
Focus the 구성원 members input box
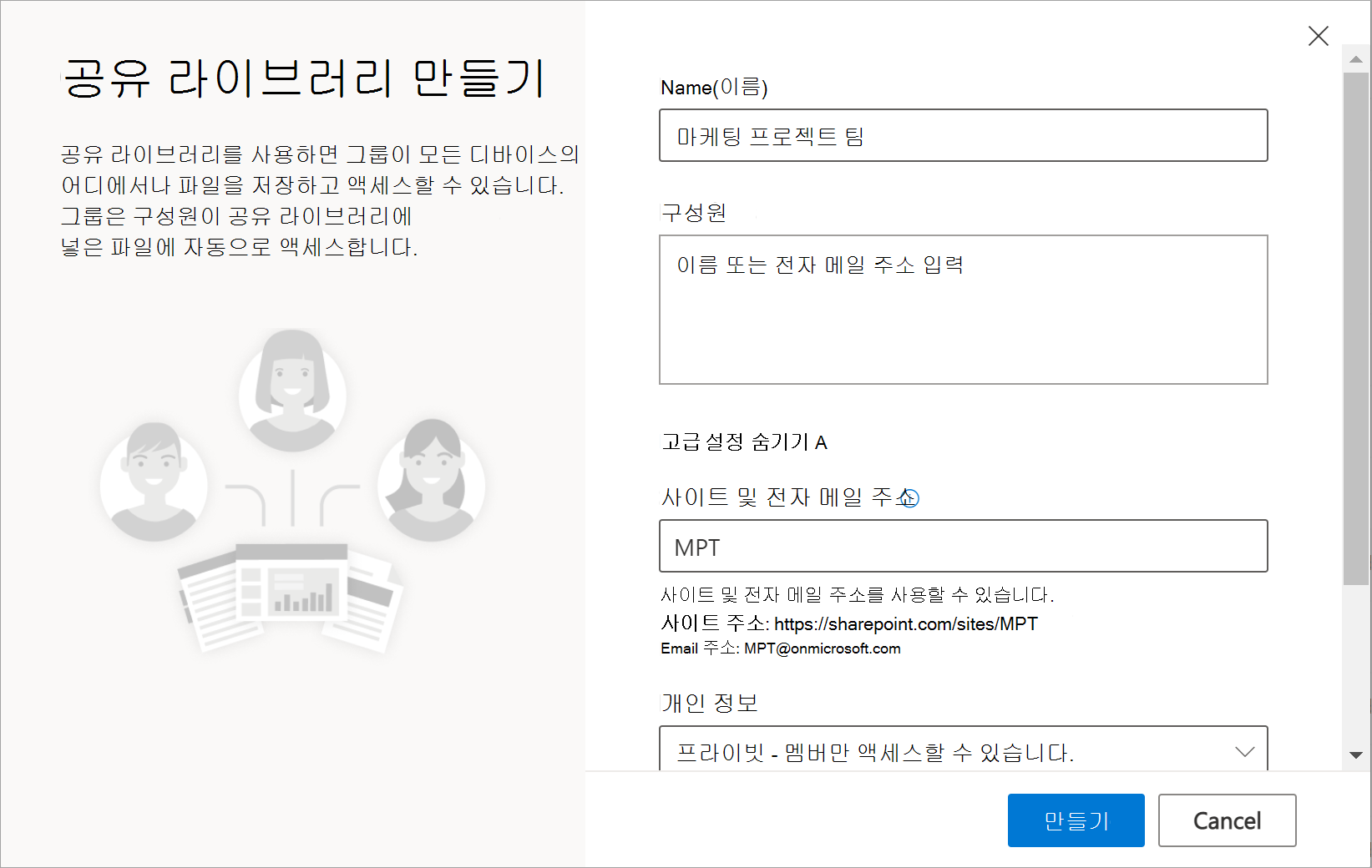(x=963, y=310)
